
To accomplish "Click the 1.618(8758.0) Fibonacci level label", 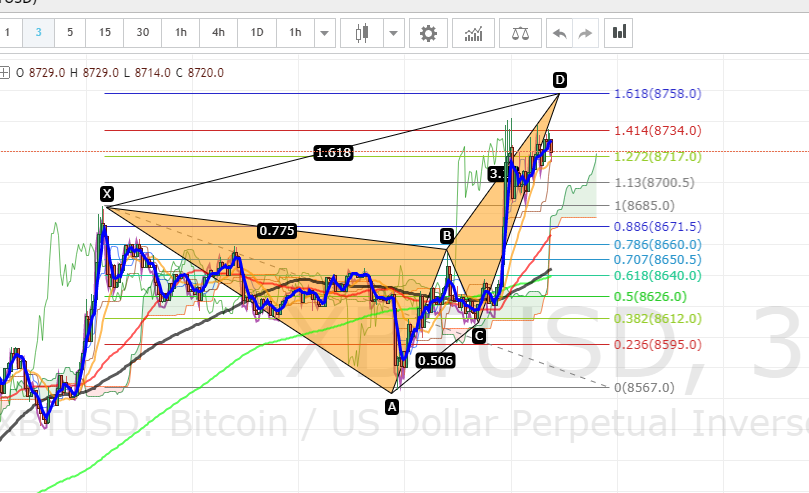I will pyautogui.click(x=658, y=93).
